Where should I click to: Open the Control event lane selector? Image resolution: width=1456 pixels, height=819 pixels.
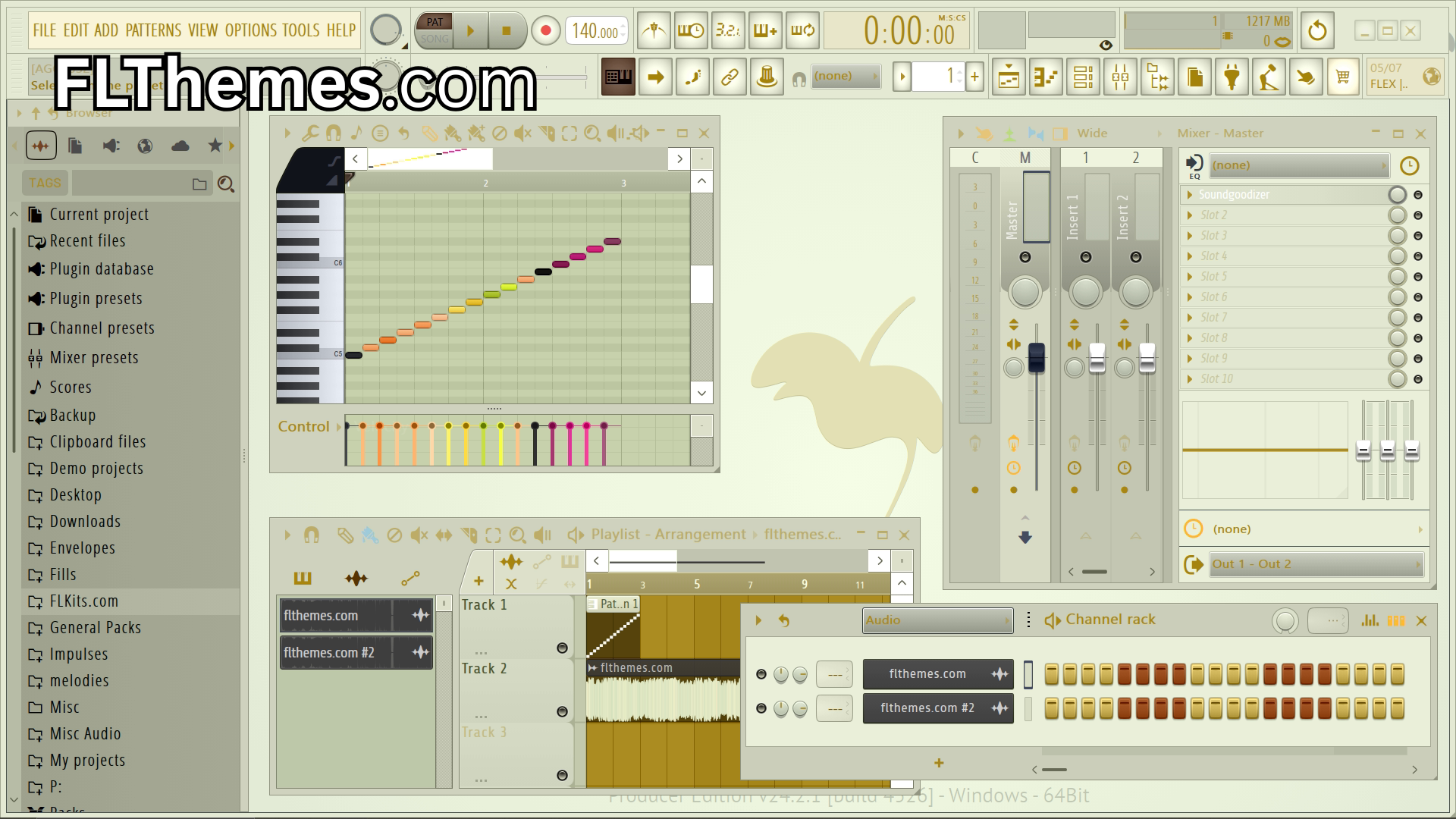pyautogui.click(x=309, y=427)
